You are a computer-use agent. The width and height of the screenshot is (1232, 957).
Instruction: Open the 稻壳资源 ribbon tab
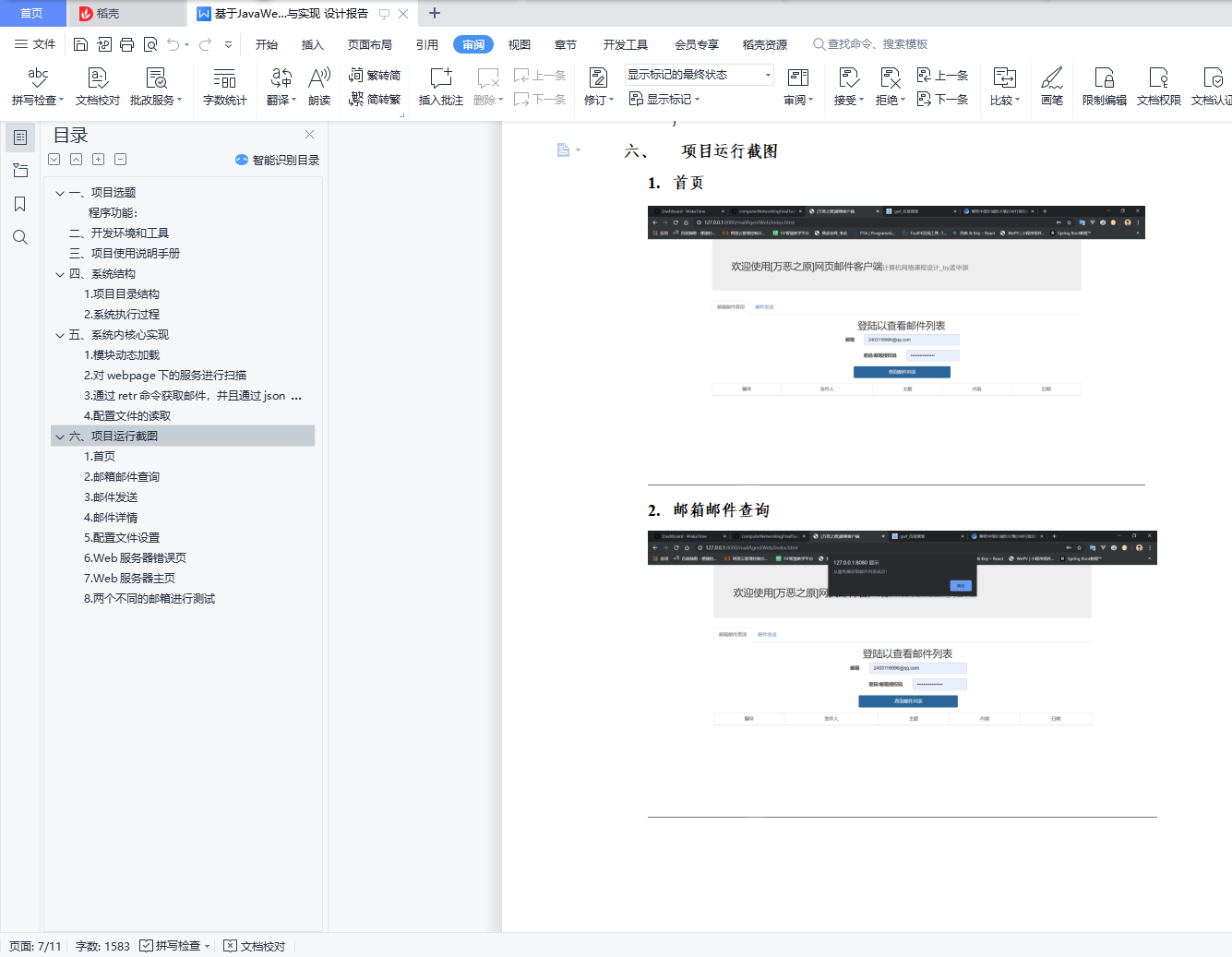pyautogui.click(x=765, y=44)
